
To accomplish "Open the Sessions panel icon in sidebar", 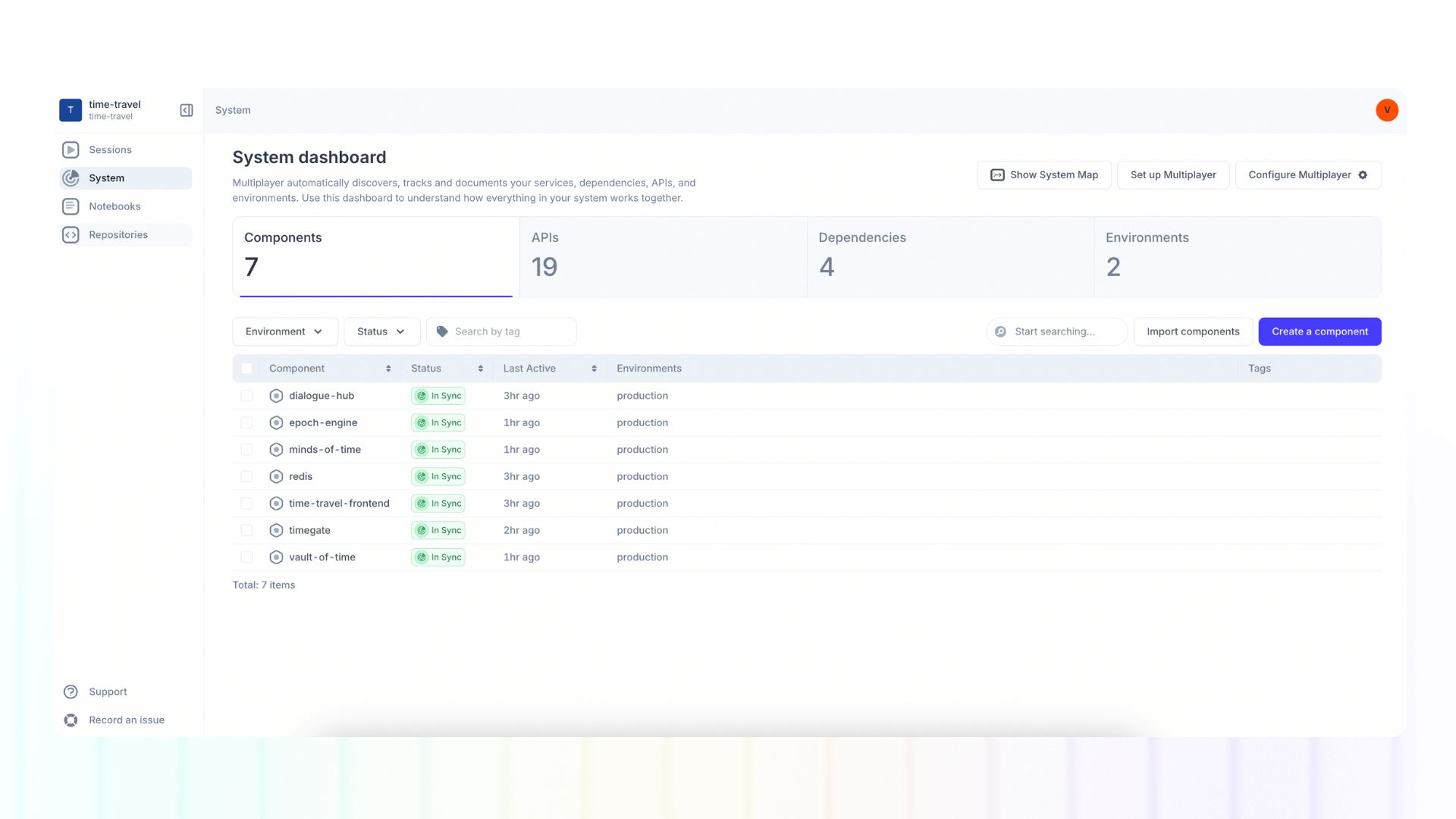I will click(71, 149).
